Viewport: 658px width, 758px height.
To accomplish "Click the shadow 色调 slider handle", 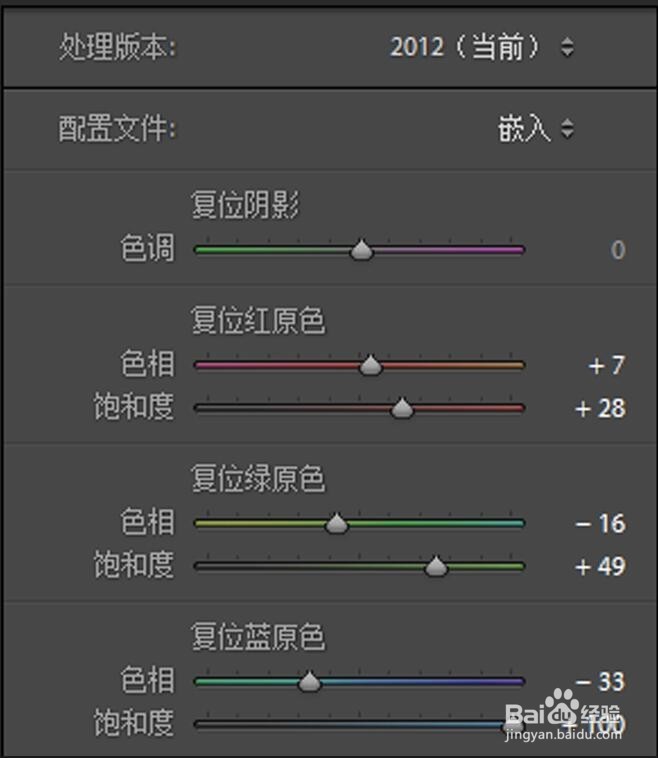I will 362,251.
